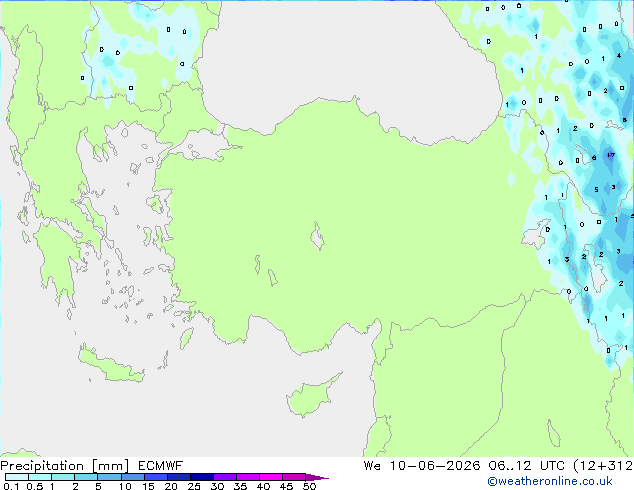
Task: Click the weatheronline.co.uk copyright link
Action: 549,481
